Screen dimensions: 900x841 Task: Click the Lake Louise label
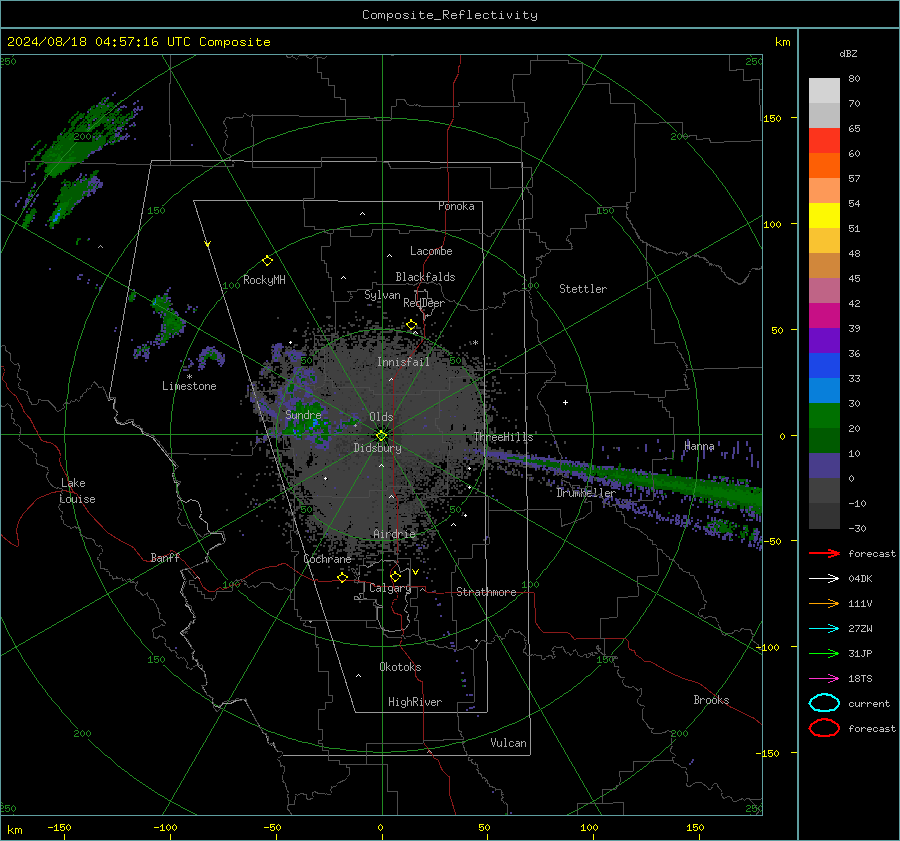coord(77,491)
